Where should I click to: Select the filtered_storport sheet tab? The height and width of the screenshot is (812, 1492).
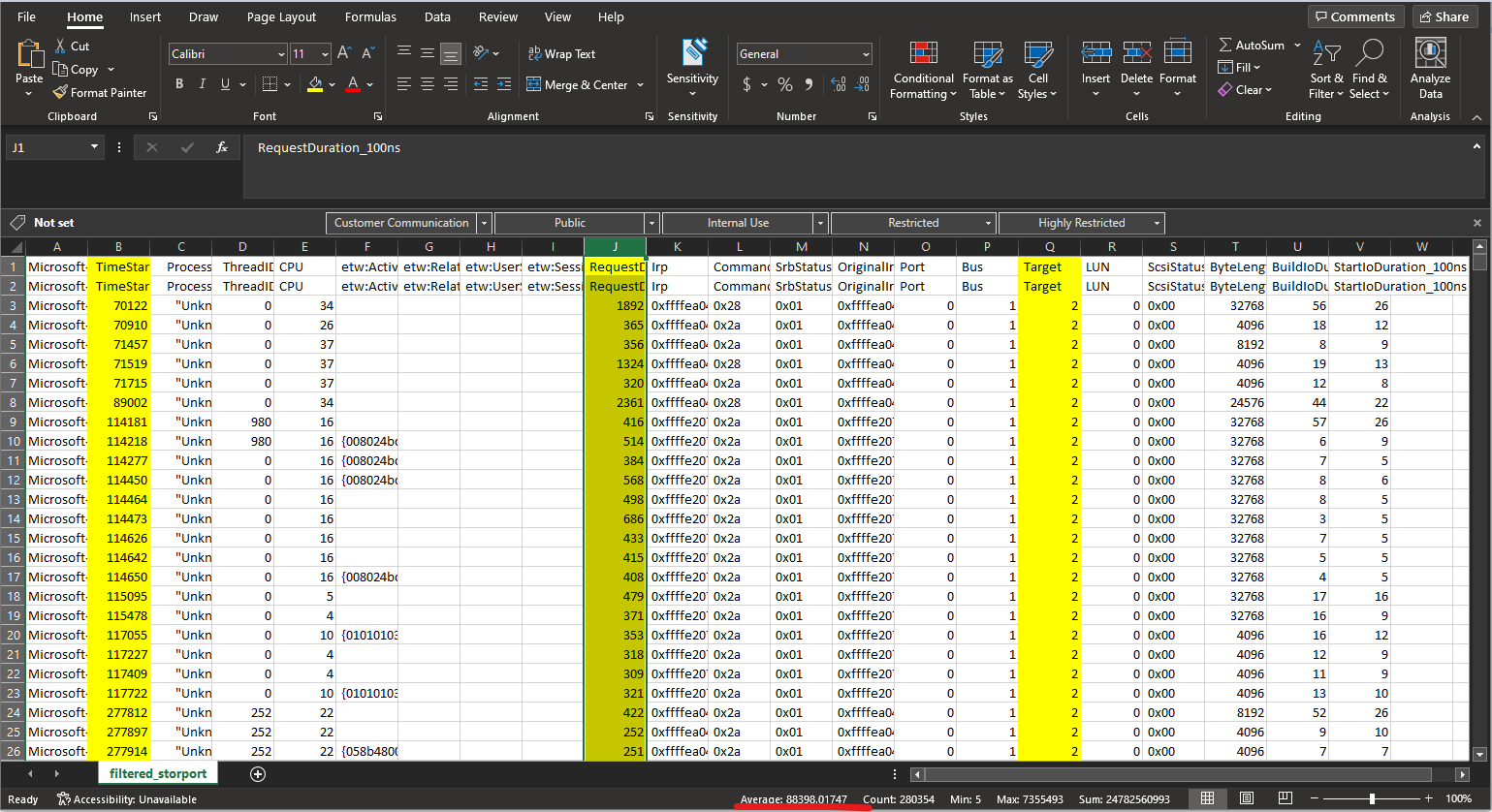click(157, 773)
